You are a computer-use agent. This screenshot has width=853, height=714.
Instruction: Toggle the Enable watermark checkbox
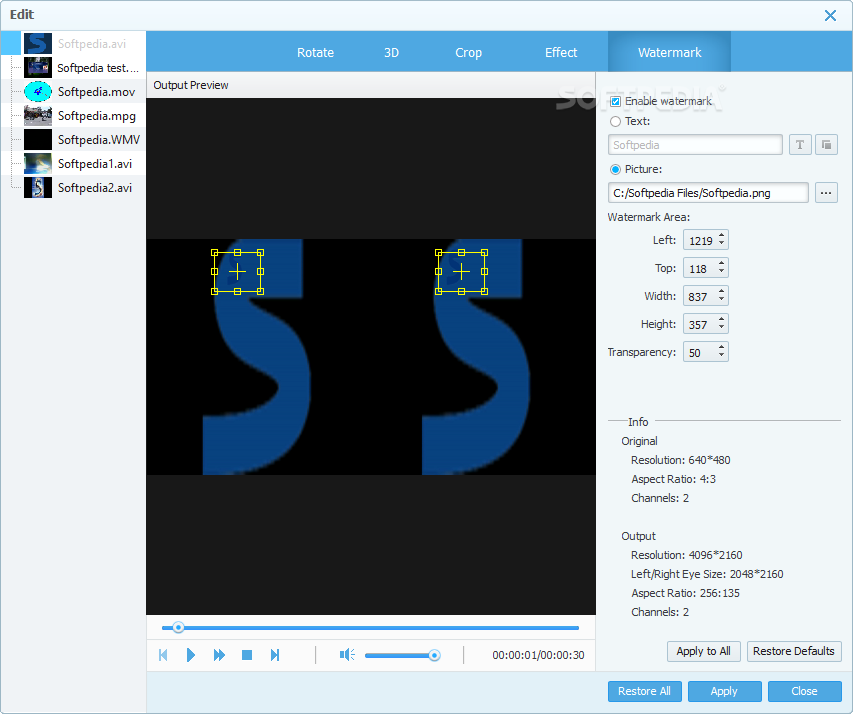click(x=615, y=101)
